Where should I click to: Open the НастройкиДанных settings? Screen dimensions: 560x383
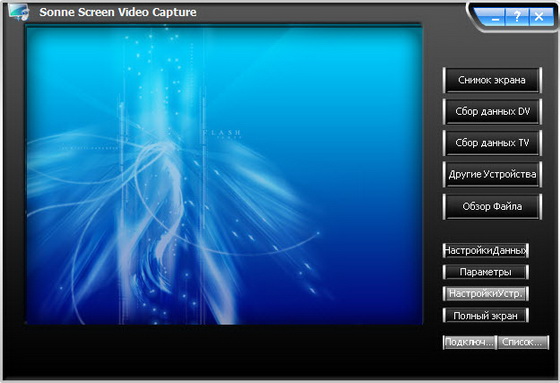pos(486,250)
